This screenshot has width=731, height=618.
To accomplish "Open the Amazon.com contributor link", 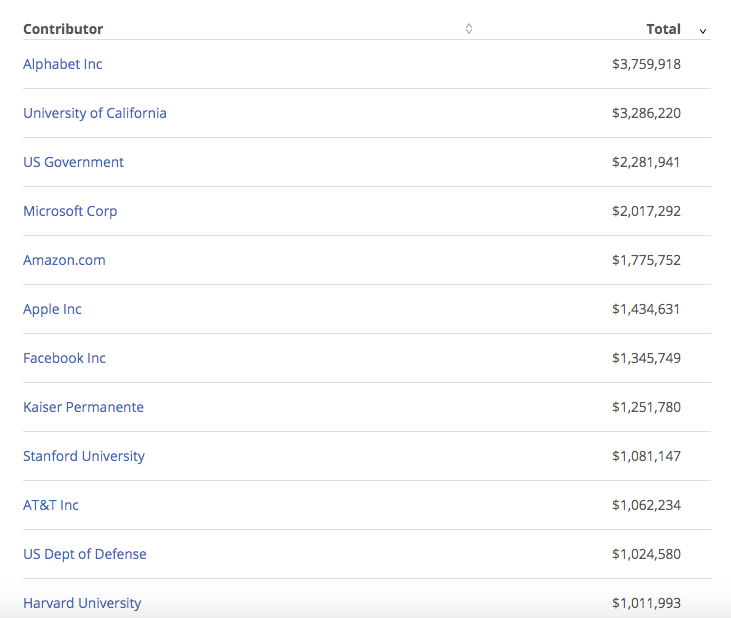I will tap(64, 260).
